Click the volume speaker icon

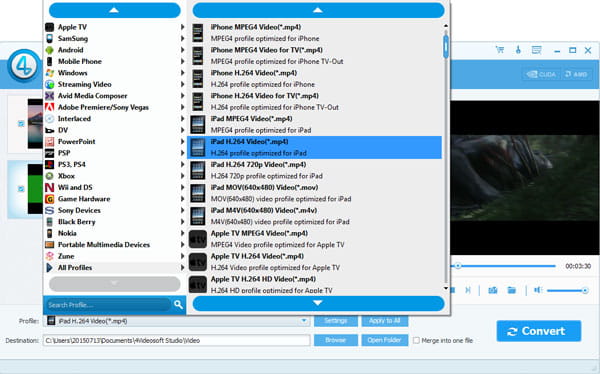538,290
